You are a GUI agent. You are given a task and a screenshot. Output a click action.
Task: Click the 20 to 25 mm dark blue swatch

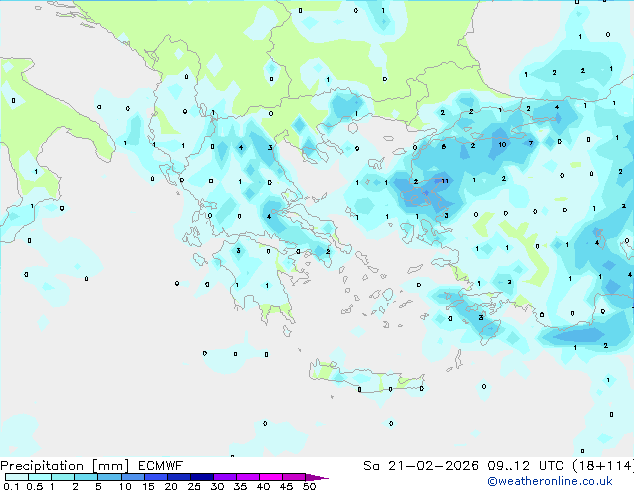tap(179, 477)
